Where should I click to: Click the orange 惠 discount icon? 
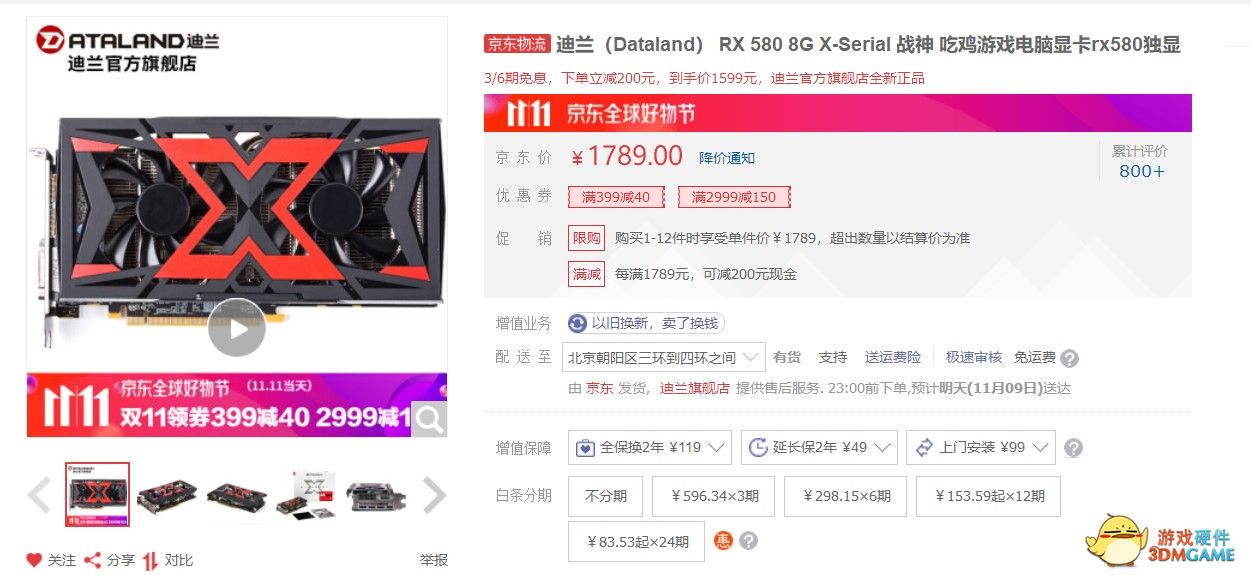pos(723,541)
